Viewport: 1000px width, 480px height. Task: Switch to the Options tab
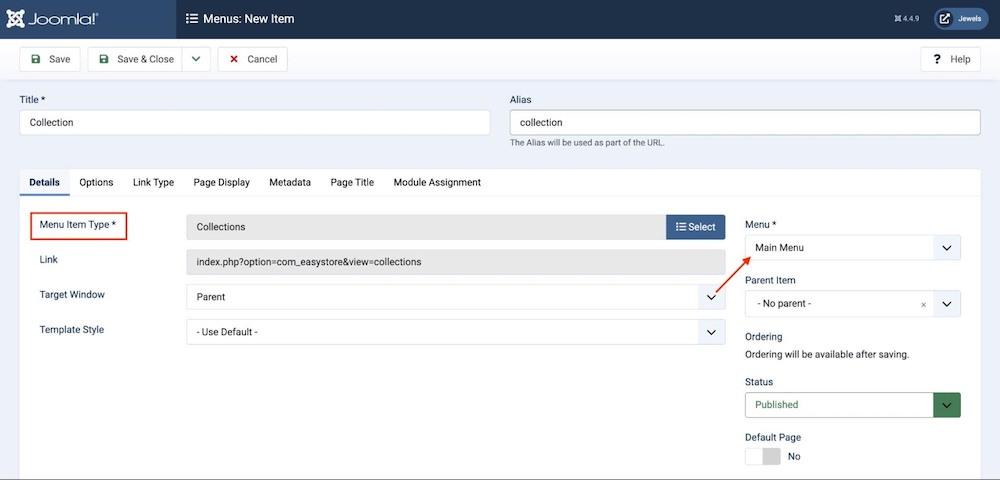click(x=96, y=182)
